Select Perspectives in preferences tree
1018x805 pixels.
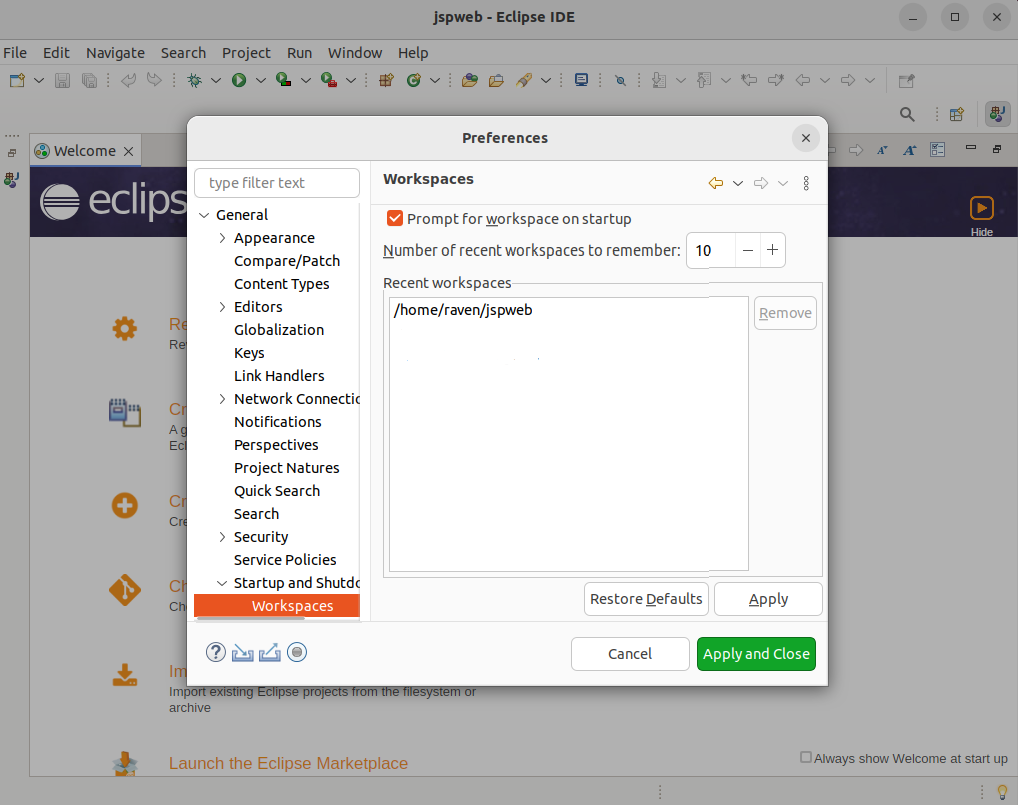[x=276, y=445]
